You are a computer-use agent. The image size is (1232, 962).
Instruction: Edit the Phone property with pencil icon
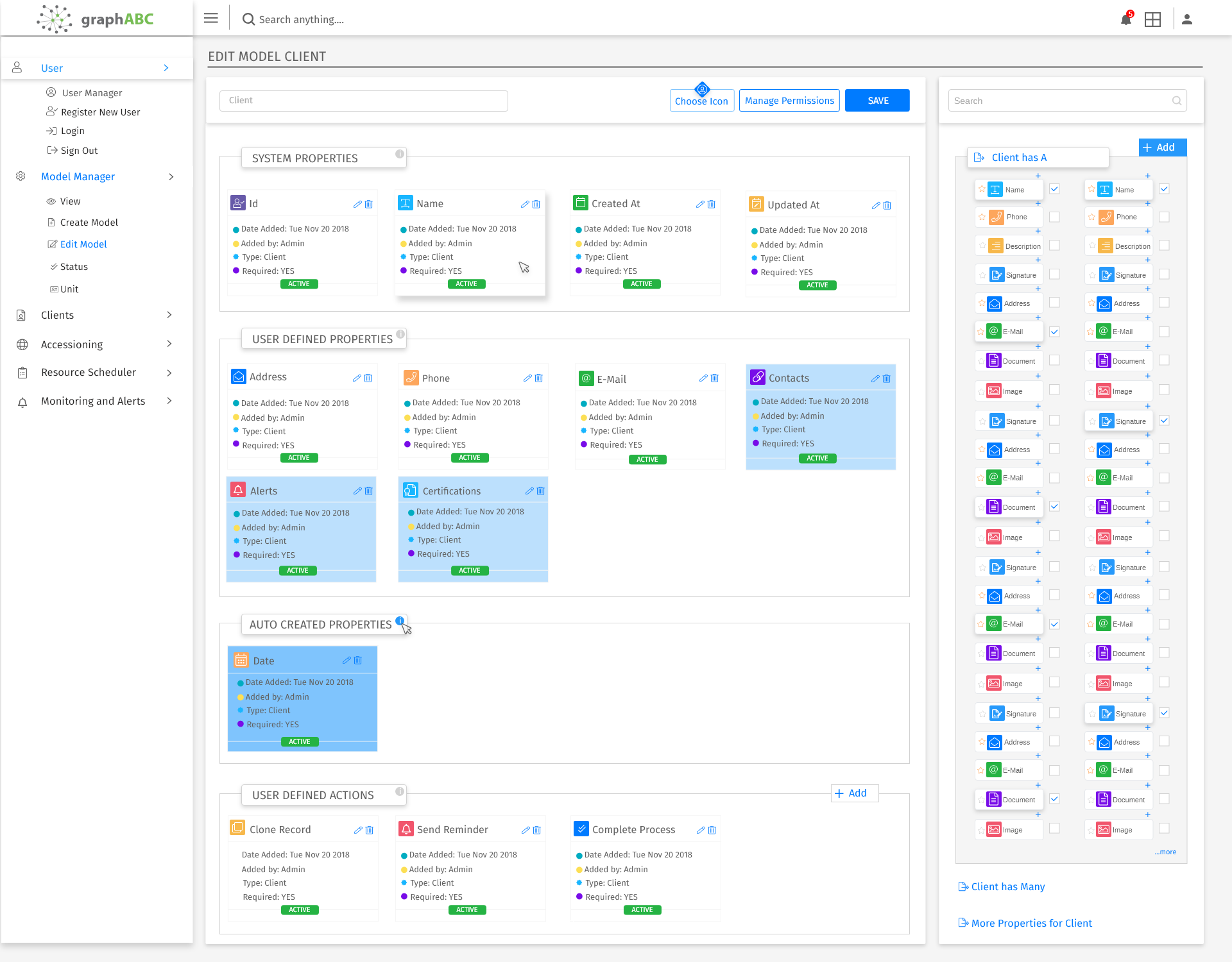pos(527,378)
